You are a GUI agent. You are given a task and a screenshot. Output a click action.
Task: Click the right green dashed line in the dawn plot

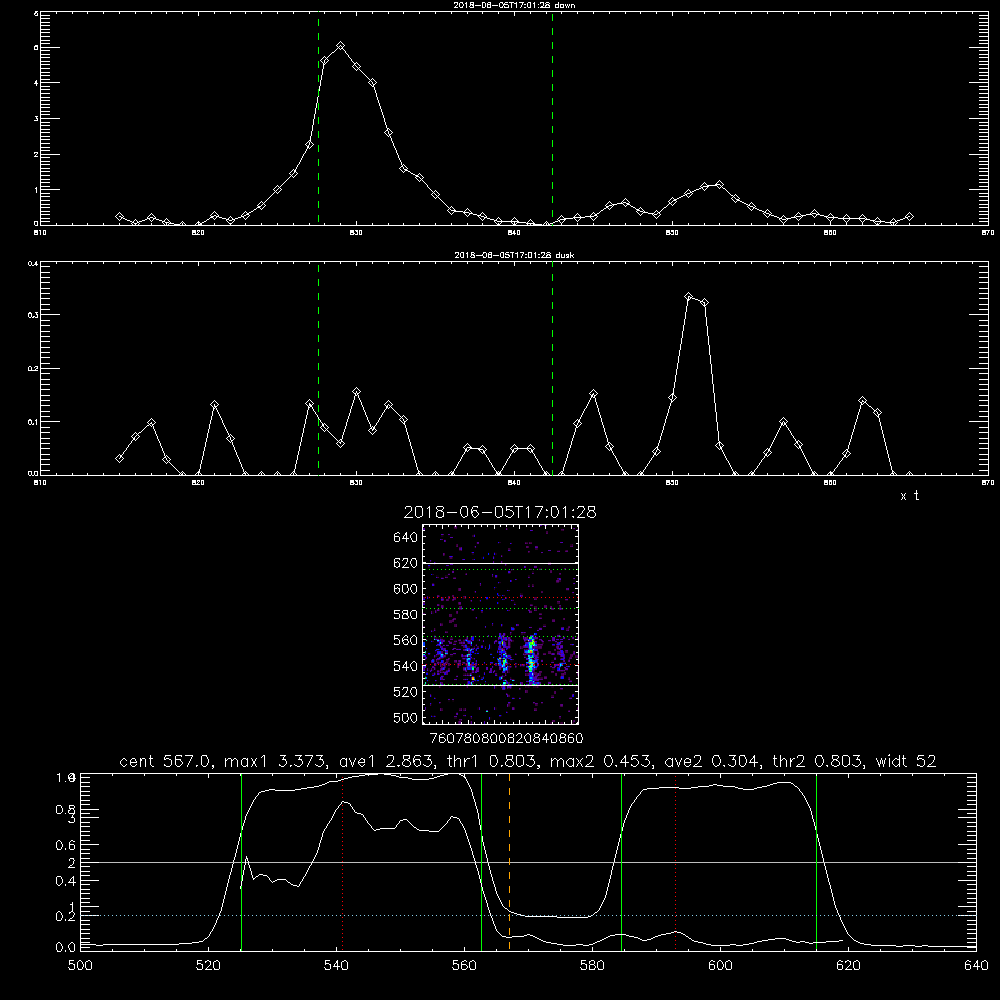point(552,118)
